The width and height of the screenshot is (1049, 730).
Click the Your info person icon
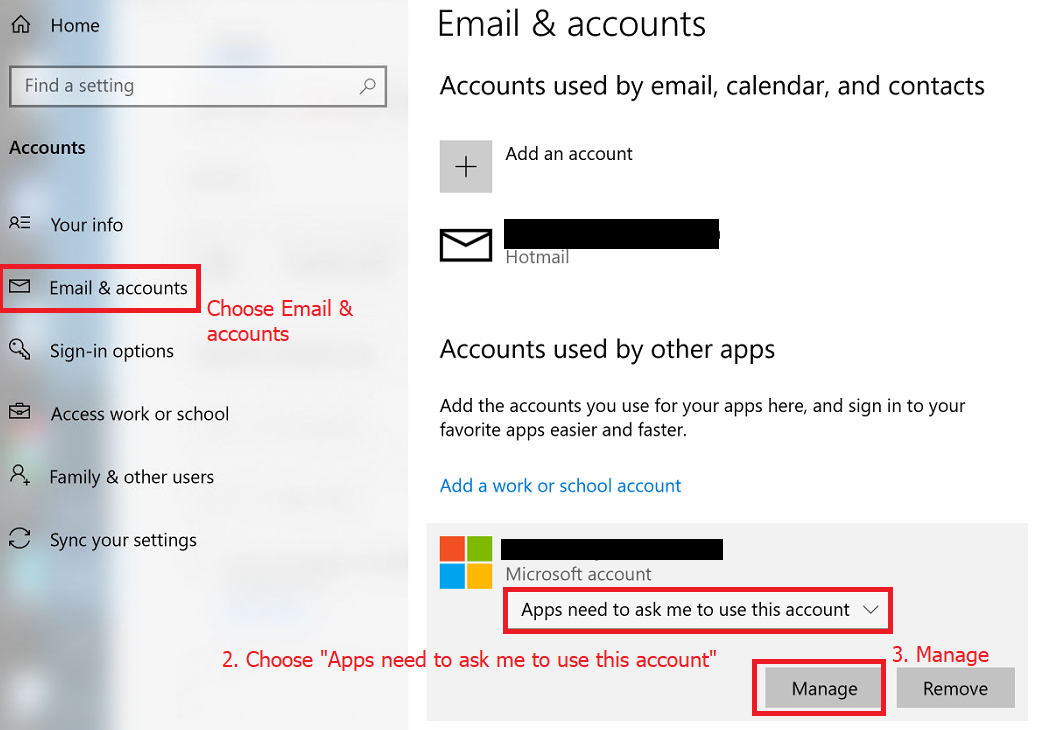20,224
